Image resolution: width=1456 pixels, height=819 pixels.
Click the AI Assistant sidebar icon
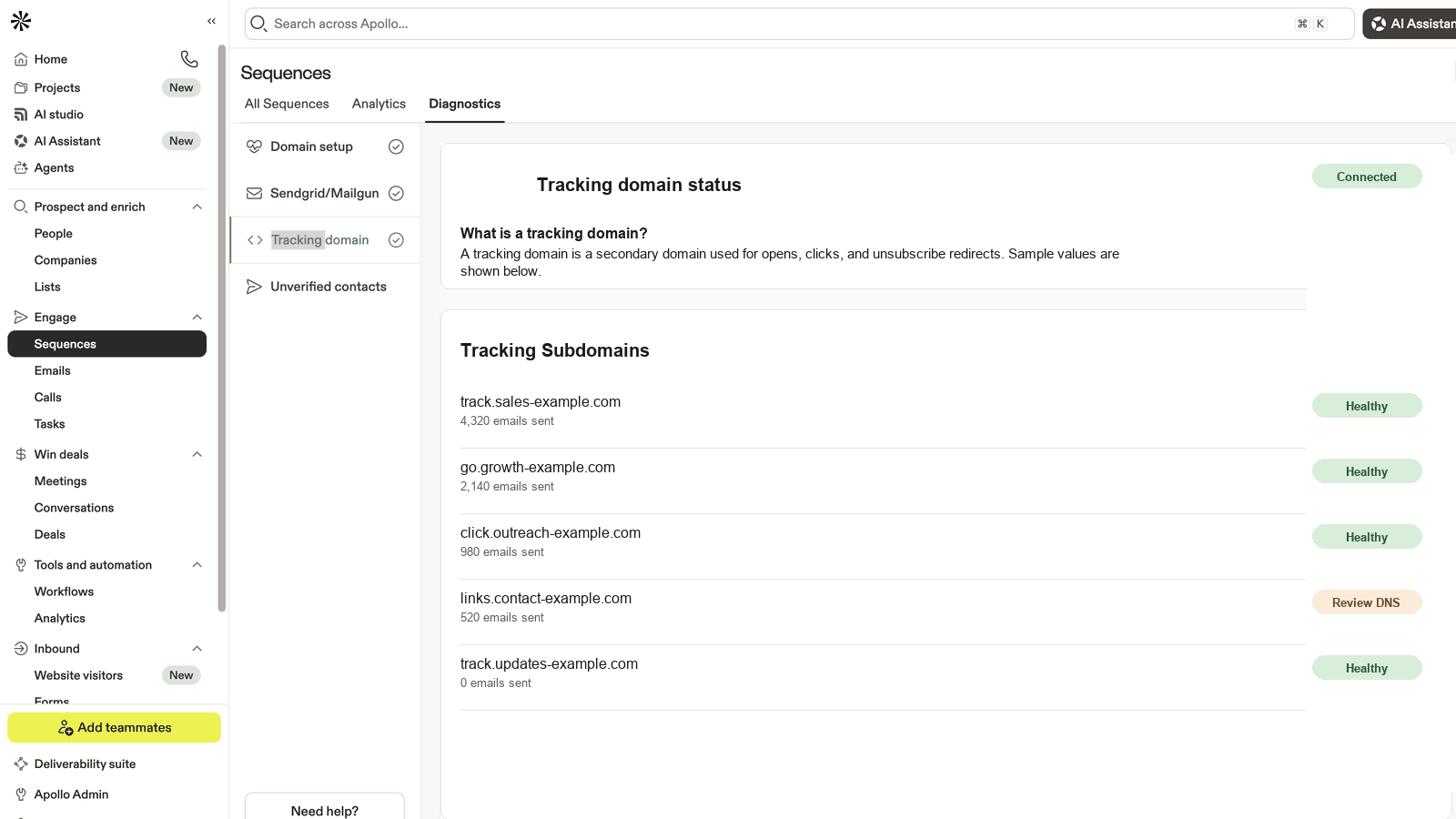[21, 141]
